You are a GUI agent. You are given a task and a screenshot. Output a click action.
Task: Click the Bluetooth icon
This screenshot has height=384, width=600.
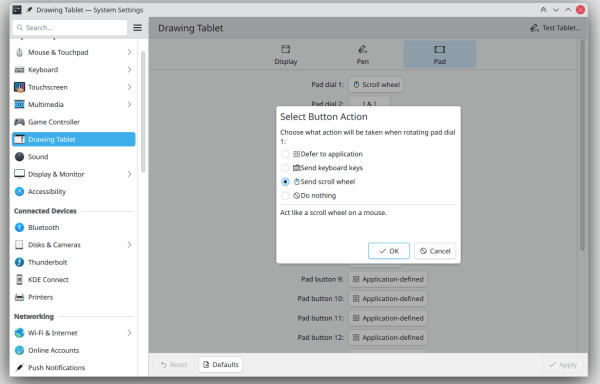19,228
